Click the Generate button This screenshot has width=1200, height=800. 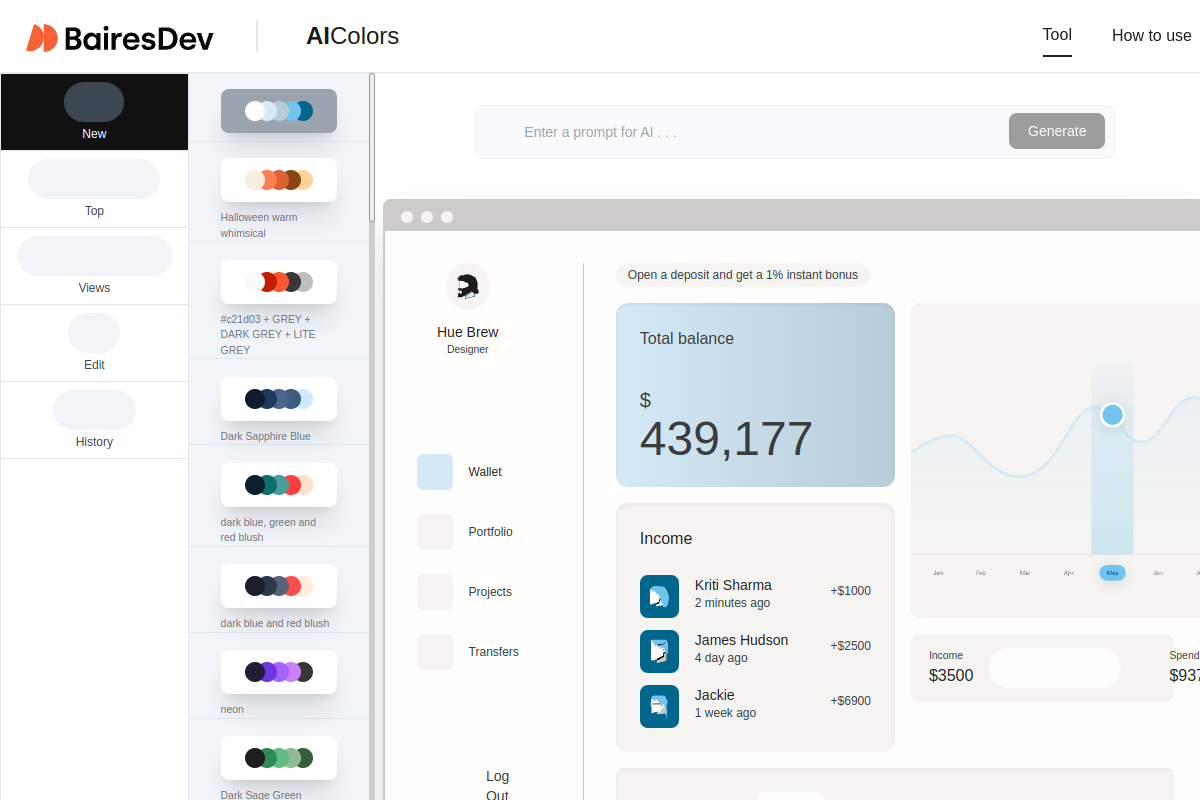[x=1057, y=131]
